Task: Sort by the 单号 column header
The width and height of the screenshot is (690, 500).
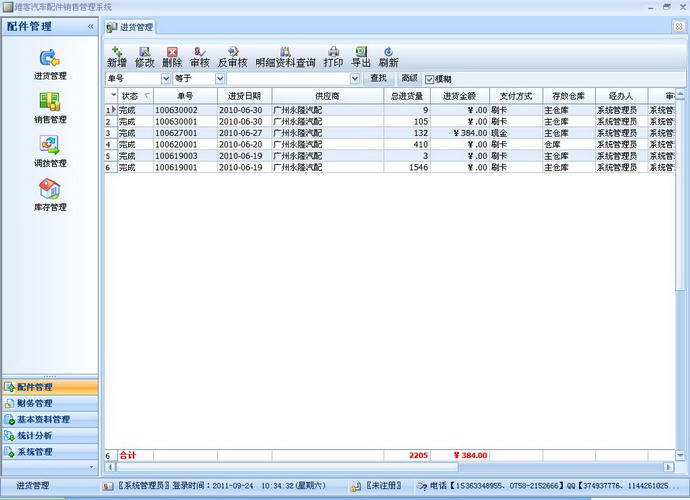Action: coord(185,96)
